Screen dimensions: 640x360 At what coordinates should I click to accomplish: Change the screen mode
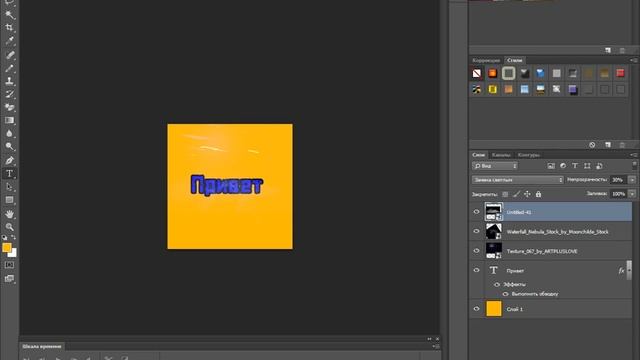[9, 279]
